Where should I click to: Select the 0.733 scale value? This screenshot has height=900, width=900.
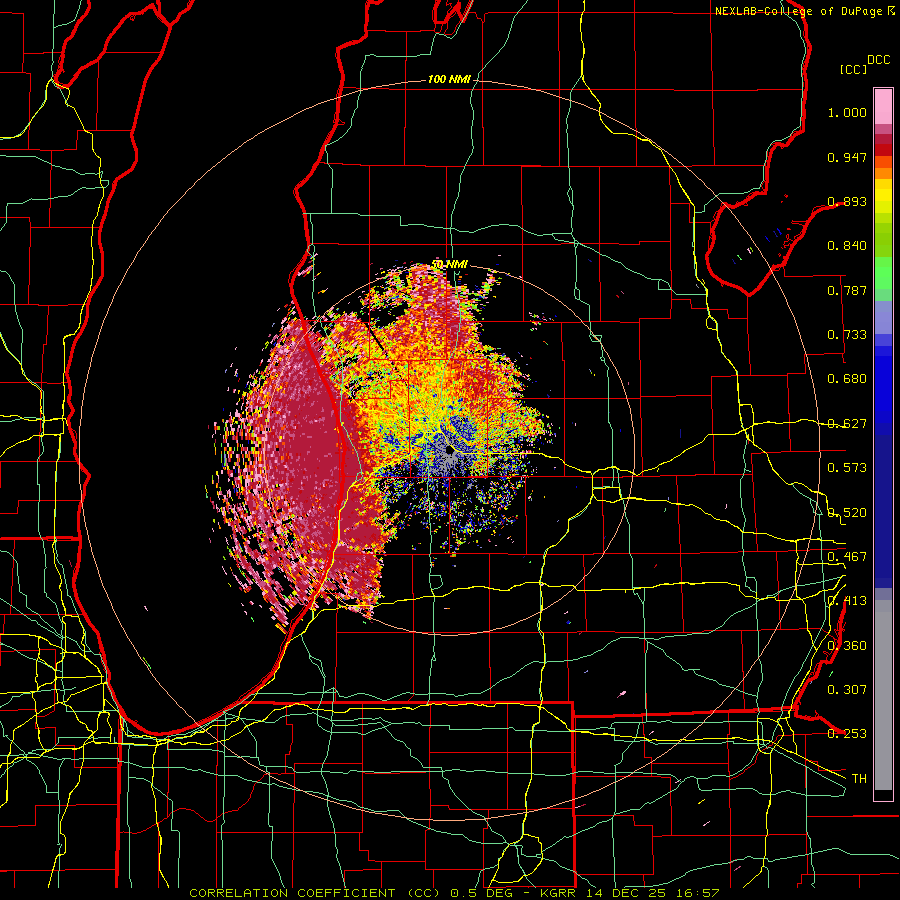point(847,335)
